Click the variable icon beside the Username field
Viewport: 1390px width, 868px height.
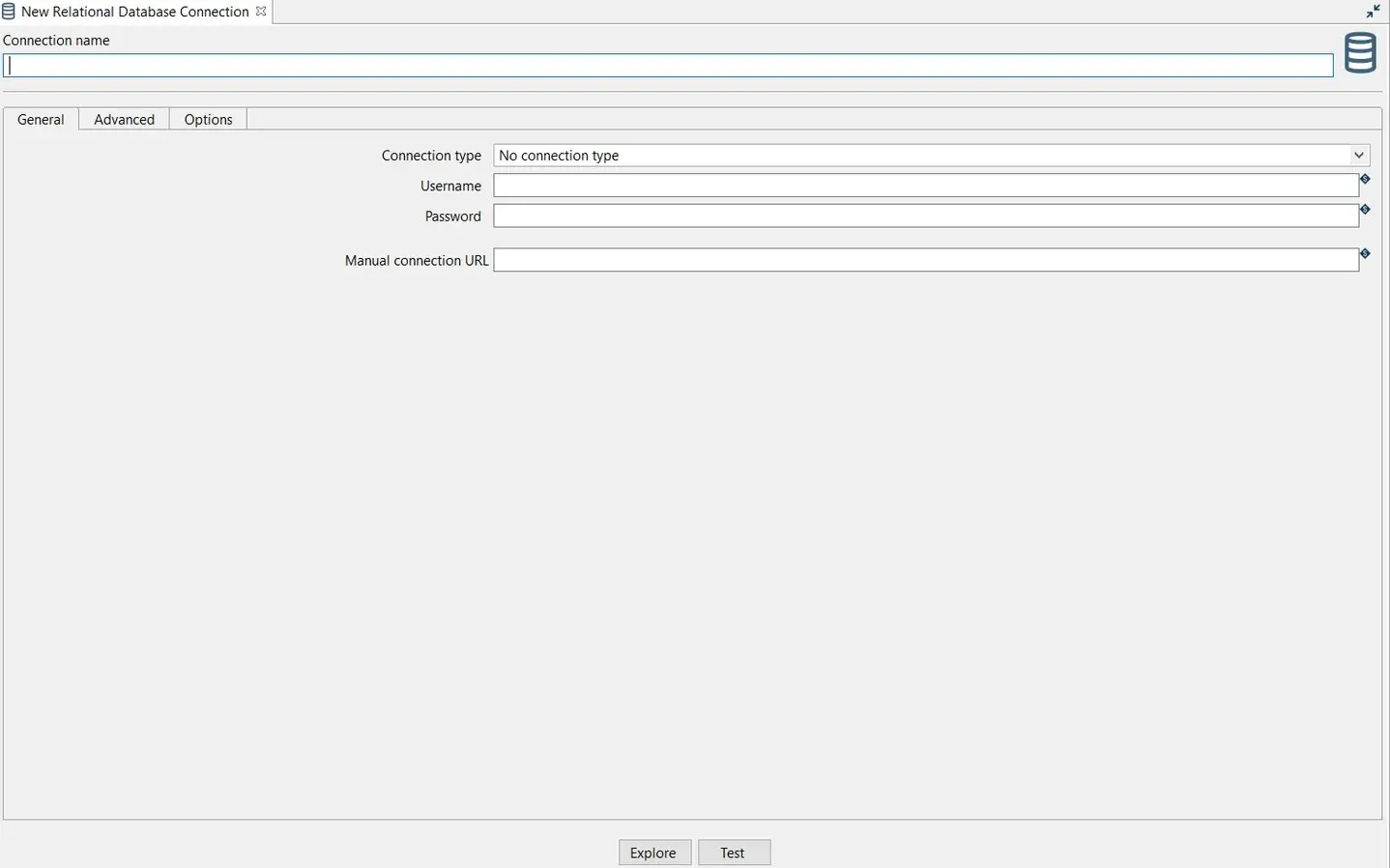coord(1364,179)
